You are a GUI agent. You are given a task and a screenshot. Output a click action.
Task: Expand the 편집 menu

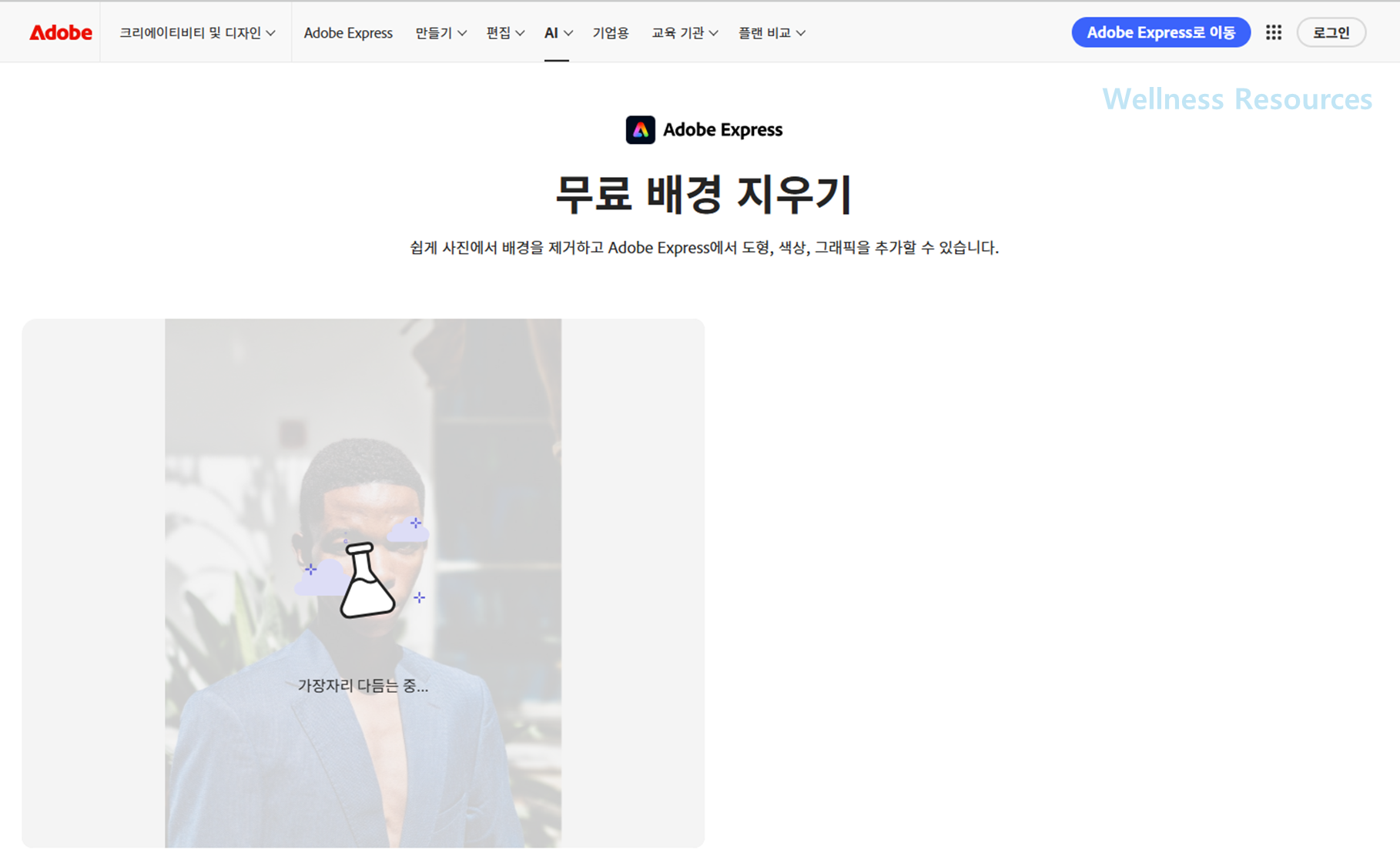pyautogui.click(x=505, y=32)
